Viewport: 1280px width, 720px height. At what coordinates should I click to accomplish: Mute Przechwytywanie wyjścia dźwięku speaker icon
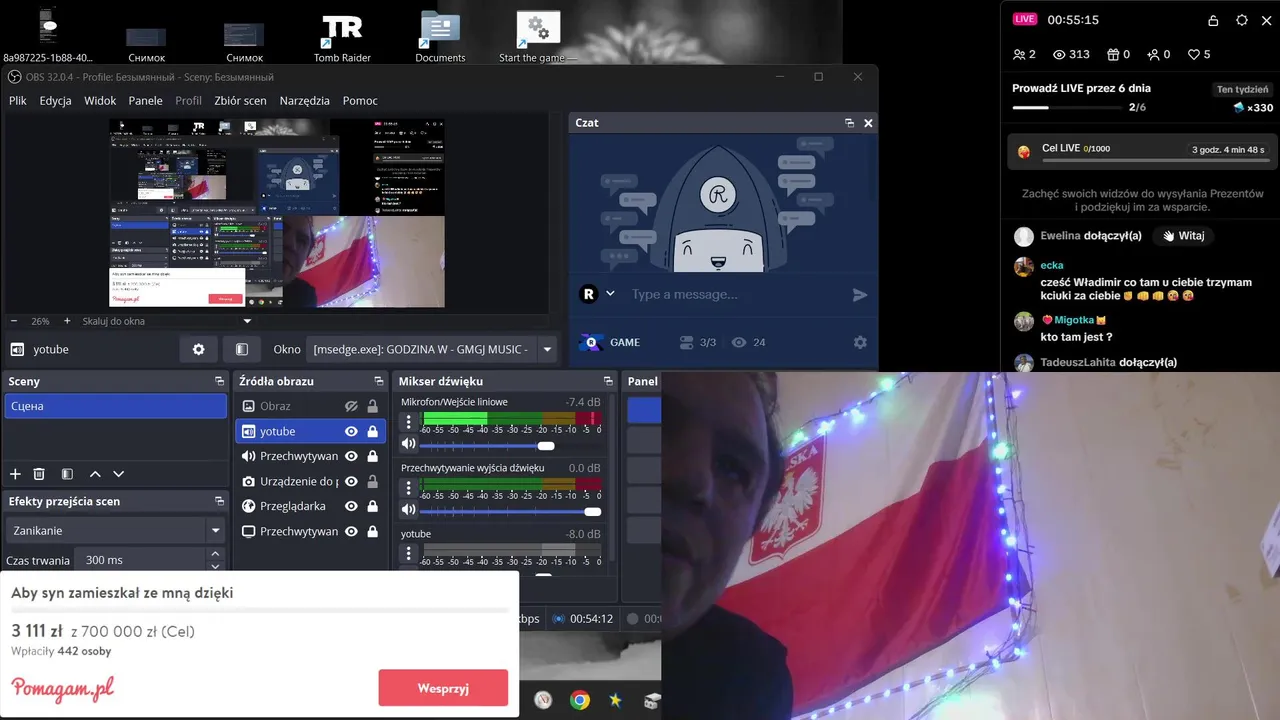(408, 510)
